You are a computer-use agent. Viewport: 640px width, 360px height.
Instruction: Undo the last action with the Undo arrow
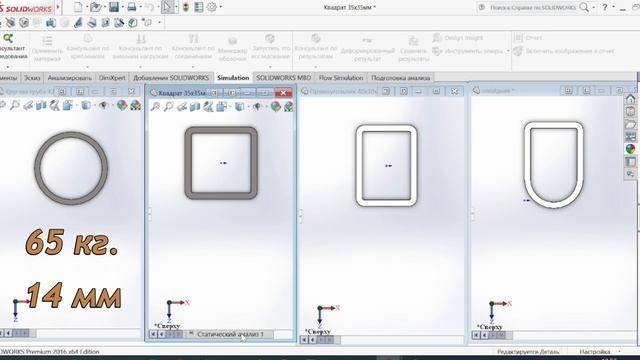(149, 7)
